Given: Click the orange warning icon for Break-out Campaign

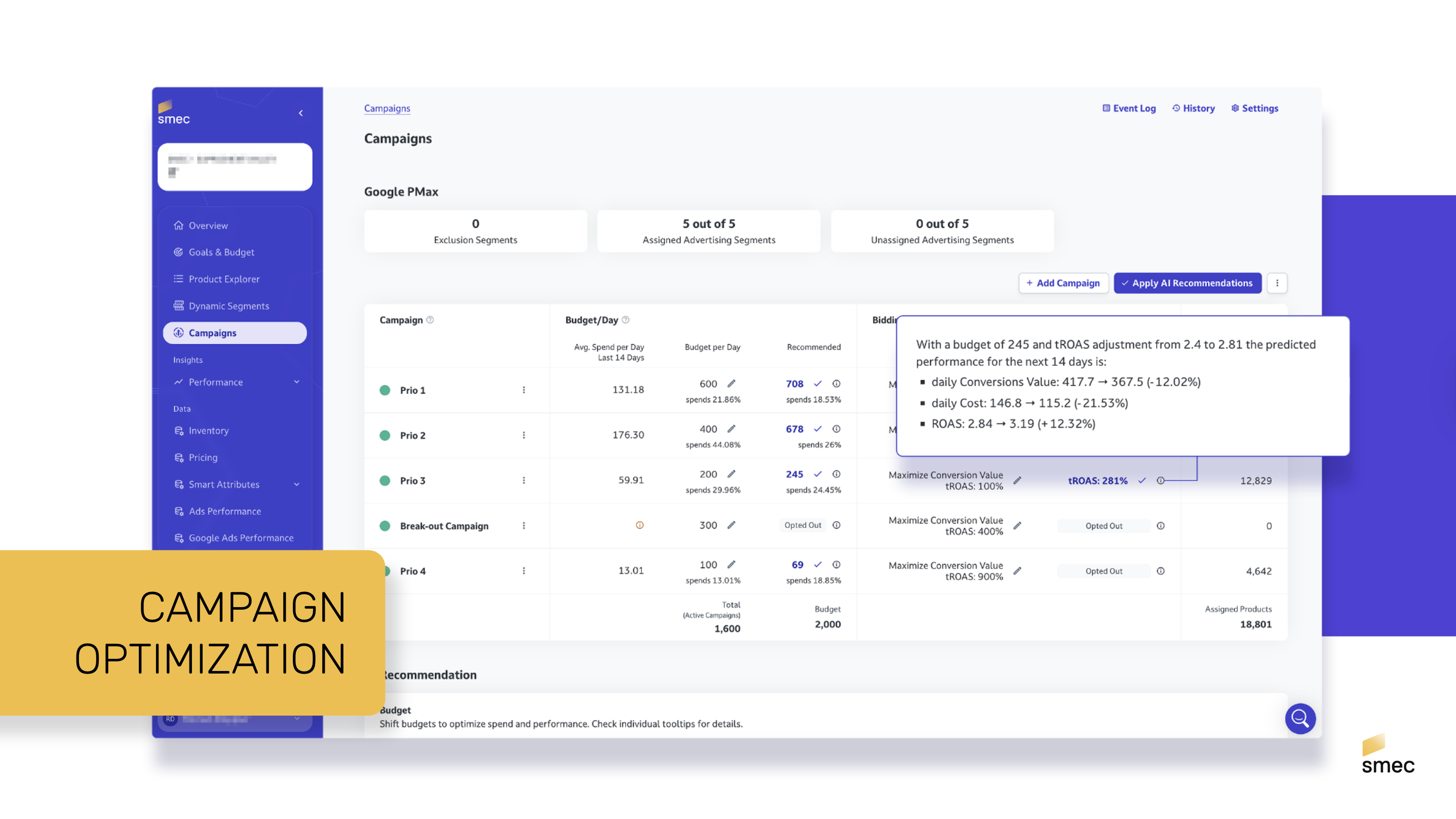Looking at the screenshot, I should (639, 525).
